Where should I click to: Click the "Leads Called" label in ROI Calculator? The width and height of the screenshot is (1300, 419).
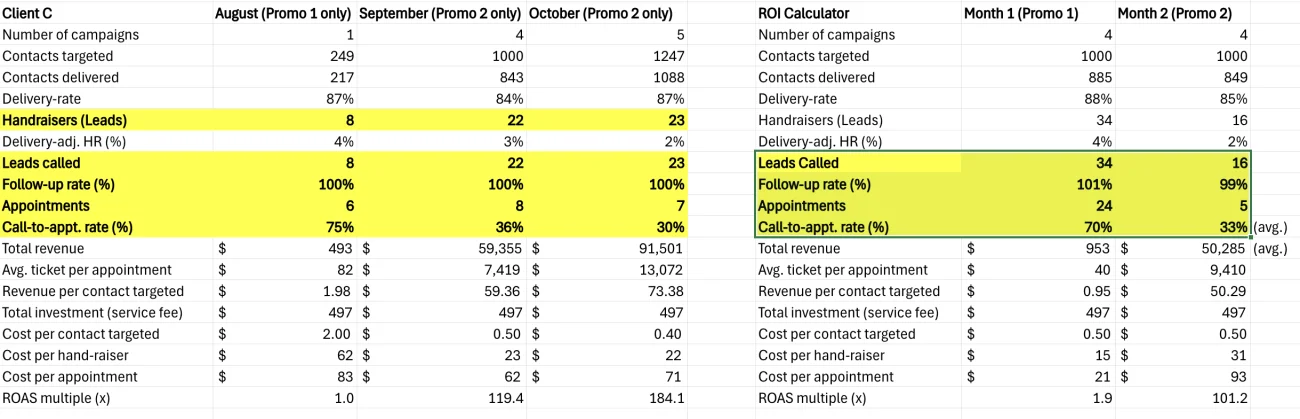(799, 163)
